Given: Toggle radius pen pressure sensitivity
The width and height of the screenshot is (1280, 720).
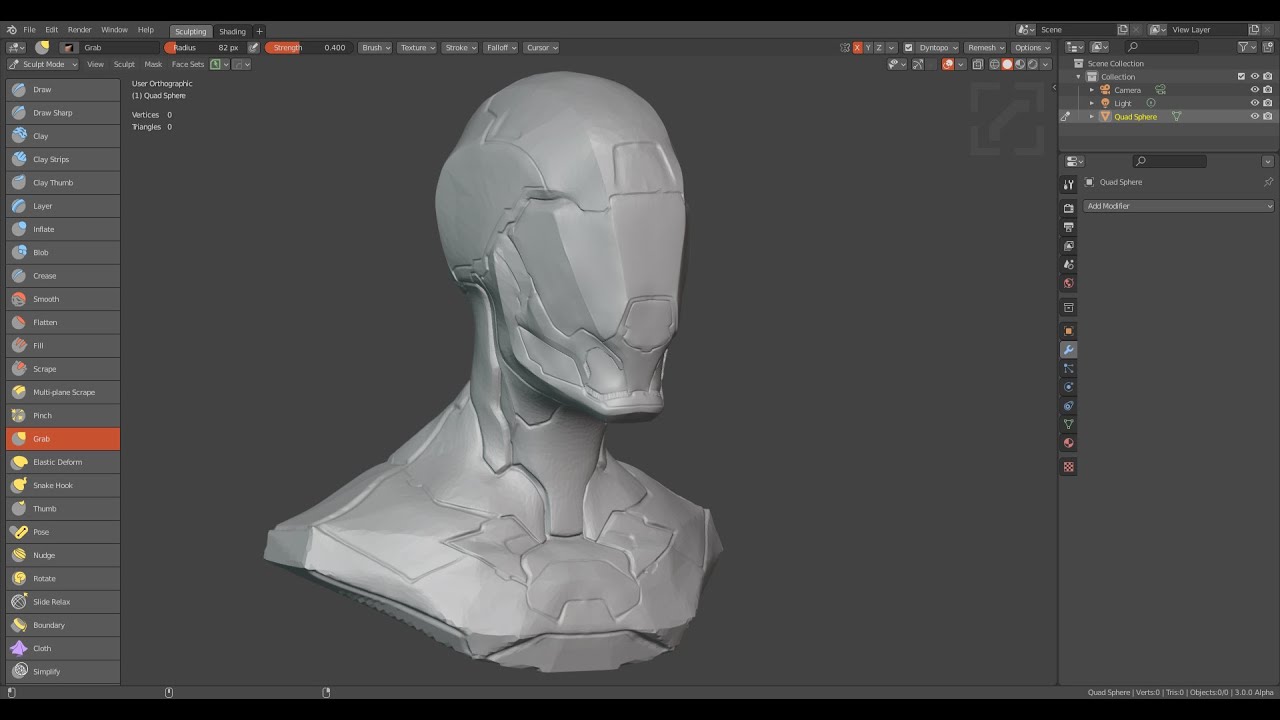Looking at the screenshot, I should coord(253,47).
